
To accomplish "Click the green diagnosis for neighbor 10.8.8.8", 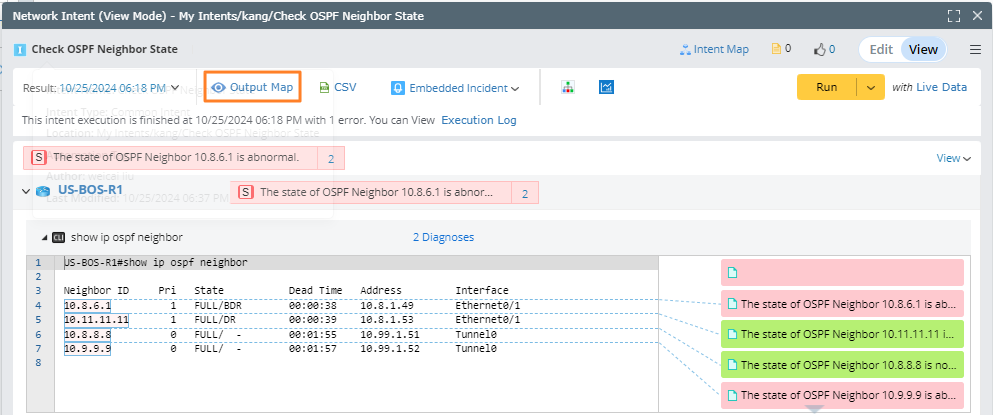I will (842, 365).
